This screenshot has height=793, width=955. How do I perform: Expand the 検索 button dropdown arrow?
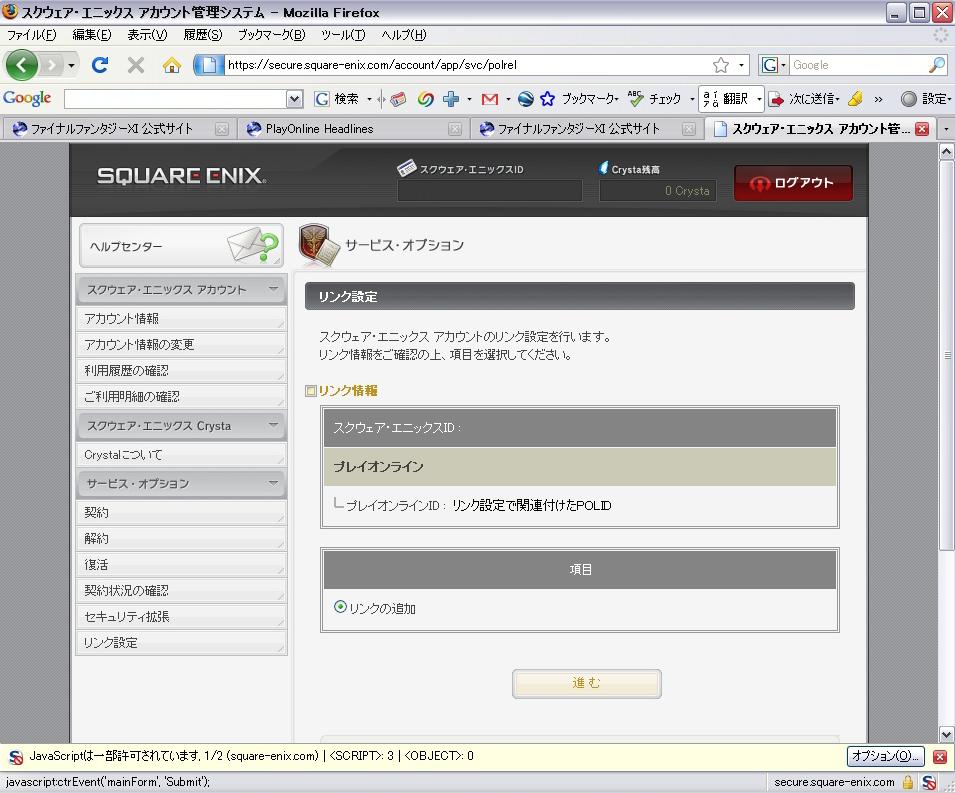(369, 99)
